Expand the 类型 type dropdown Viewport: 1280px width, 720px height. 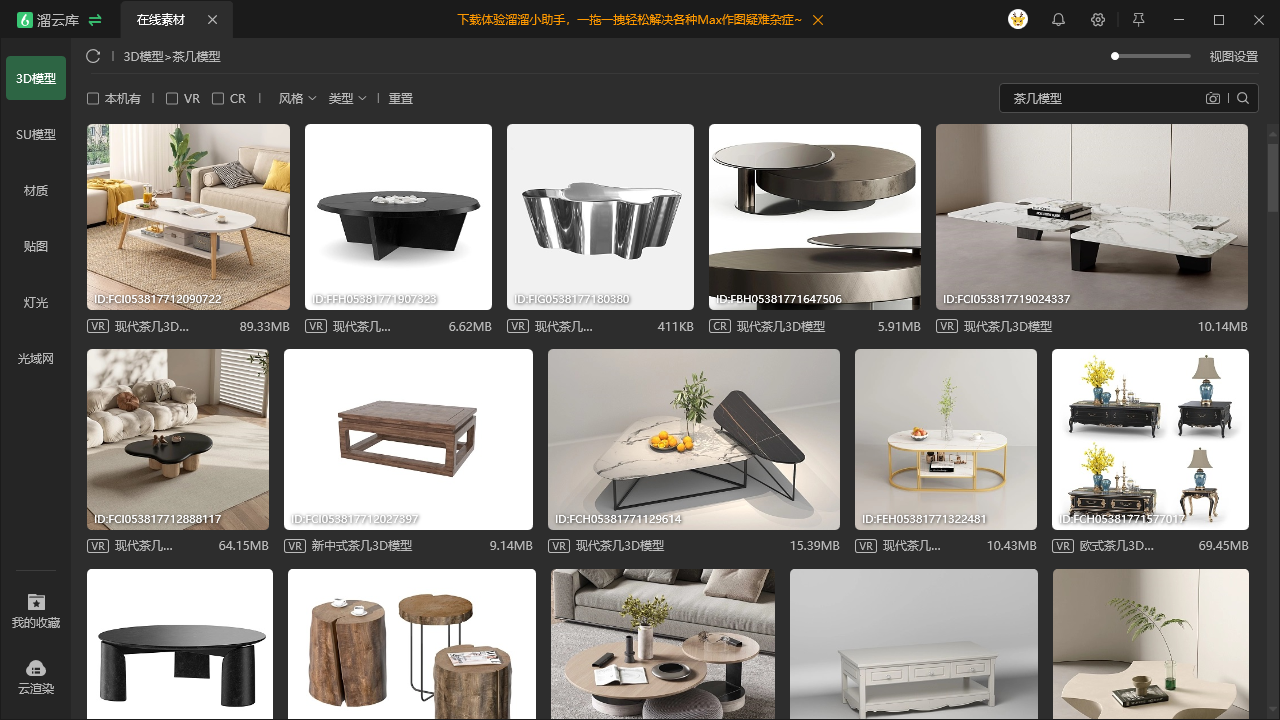pyautogui.click(x=347, y=99)
